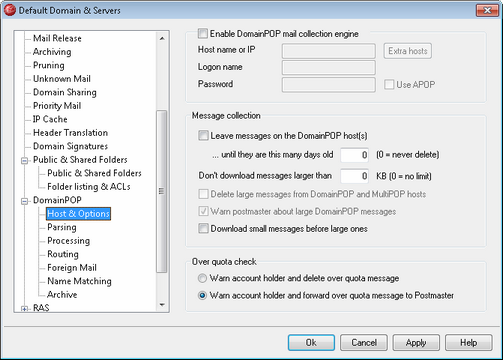
Task: Check Leave messages on the DomainPOP host(s)
Action: point(203,135)
